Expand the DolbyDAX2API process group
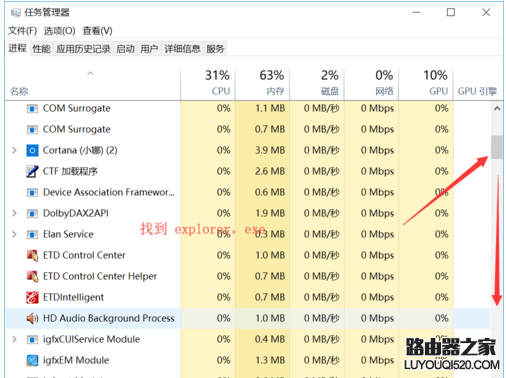The width and height of the screenshot is (506, 378). [x=14, y=213]
